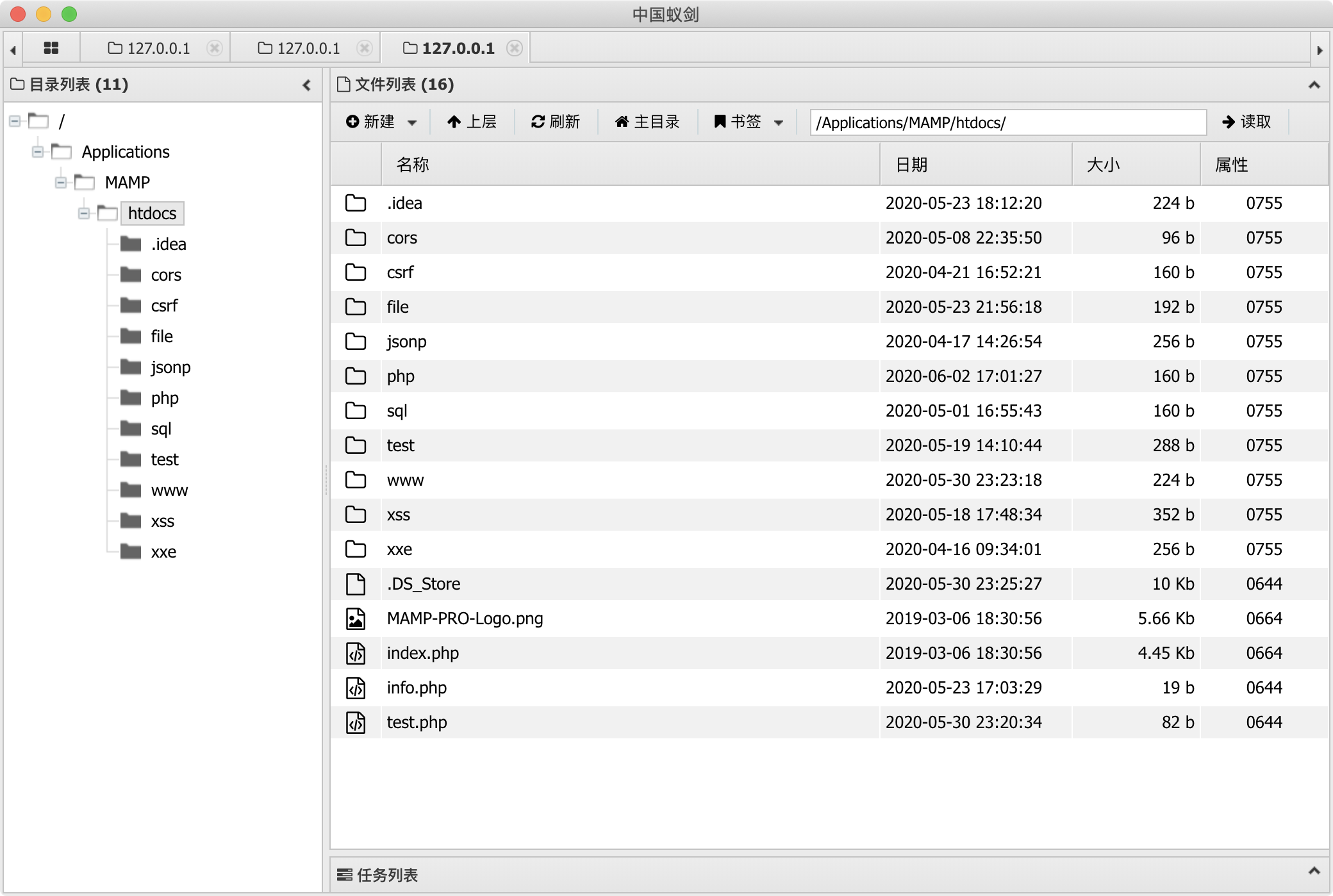The image size is (1333, 896).
Task: Click jsonp folder icon in file list
Action: click(356, 342)
